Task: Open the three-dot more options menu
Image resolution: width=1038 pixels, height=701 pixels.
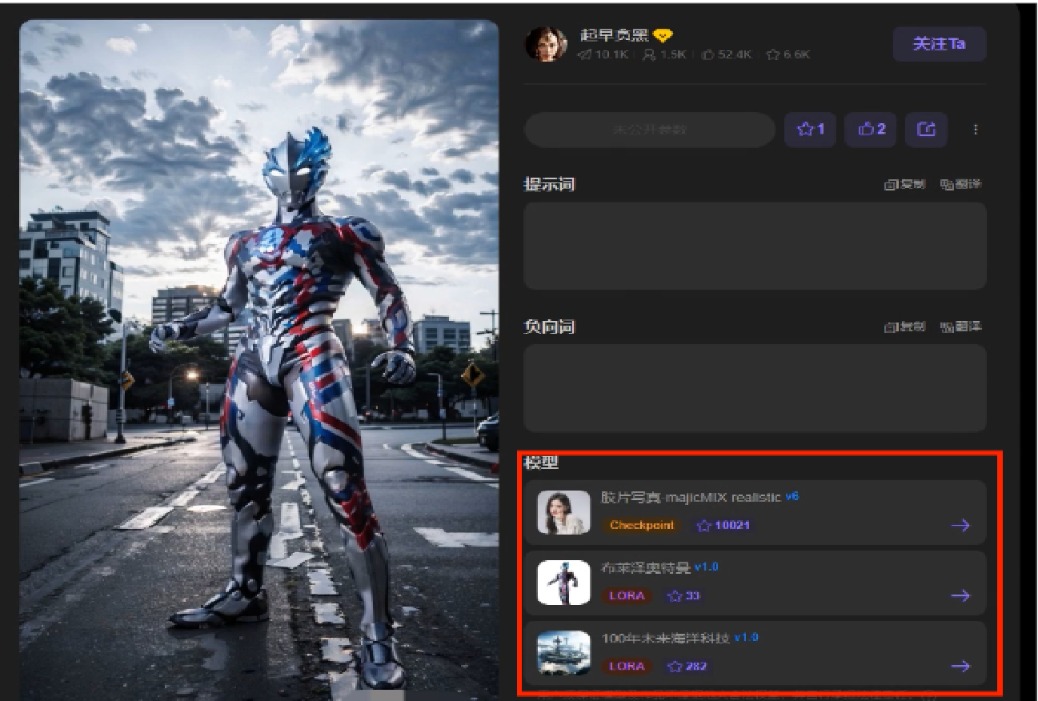Action: click(975, 129)
